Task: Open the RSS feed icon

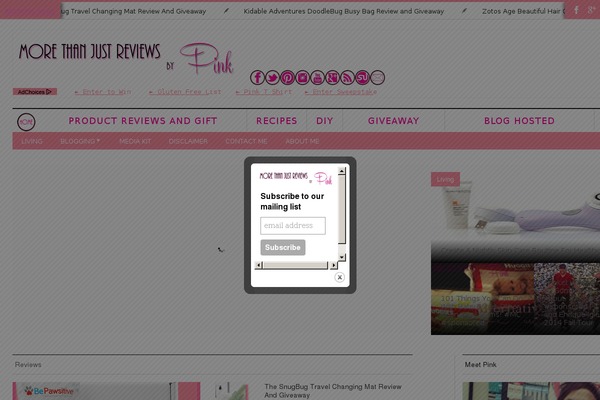Action: 347,77
